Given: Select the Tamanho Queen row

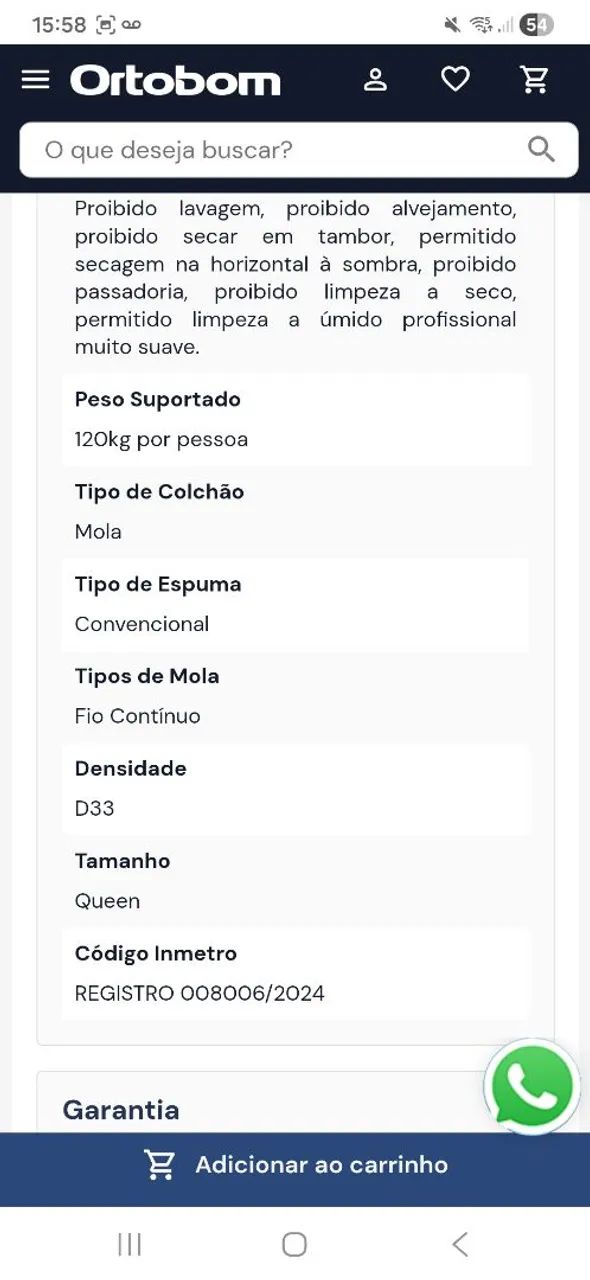Looking at the screenshot, I should 295,881.
